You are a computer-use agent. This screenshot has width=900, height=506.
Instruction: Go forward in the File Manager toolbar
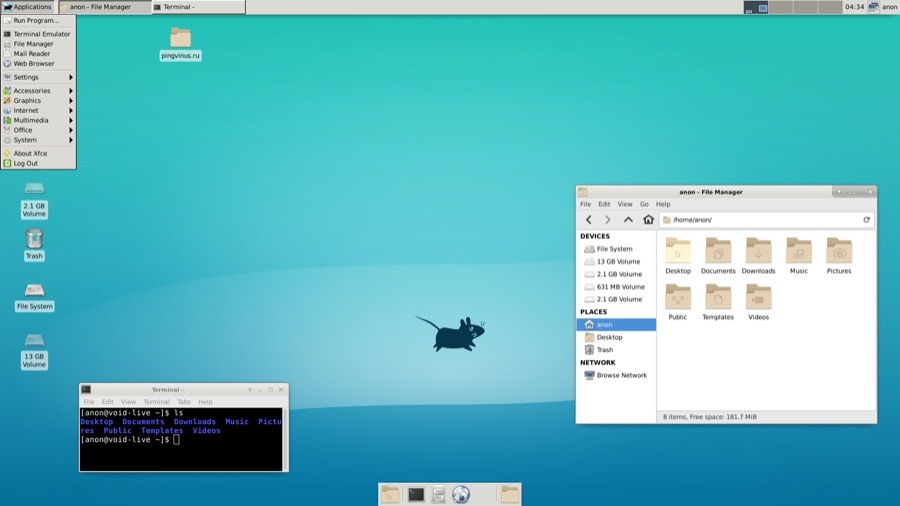pos(607,220)
